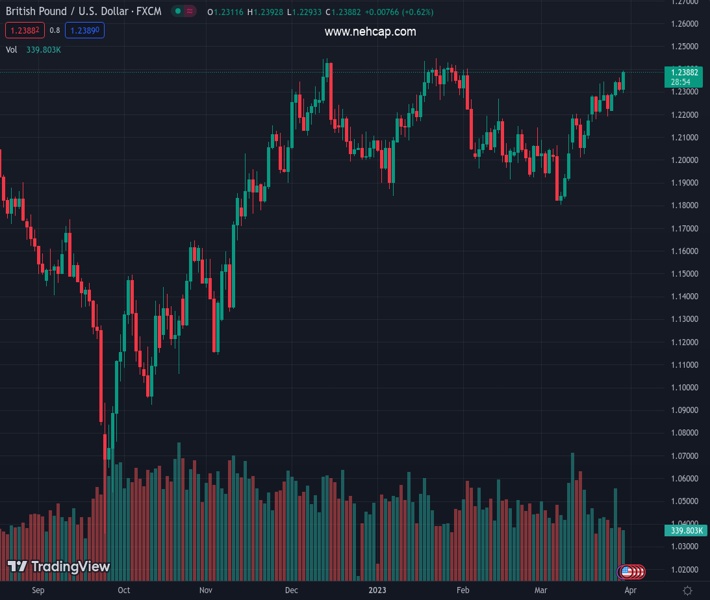Click the Oct label on time axis
Image resolution: width=710 pixels, height=600 pixels.
(123, 590)
